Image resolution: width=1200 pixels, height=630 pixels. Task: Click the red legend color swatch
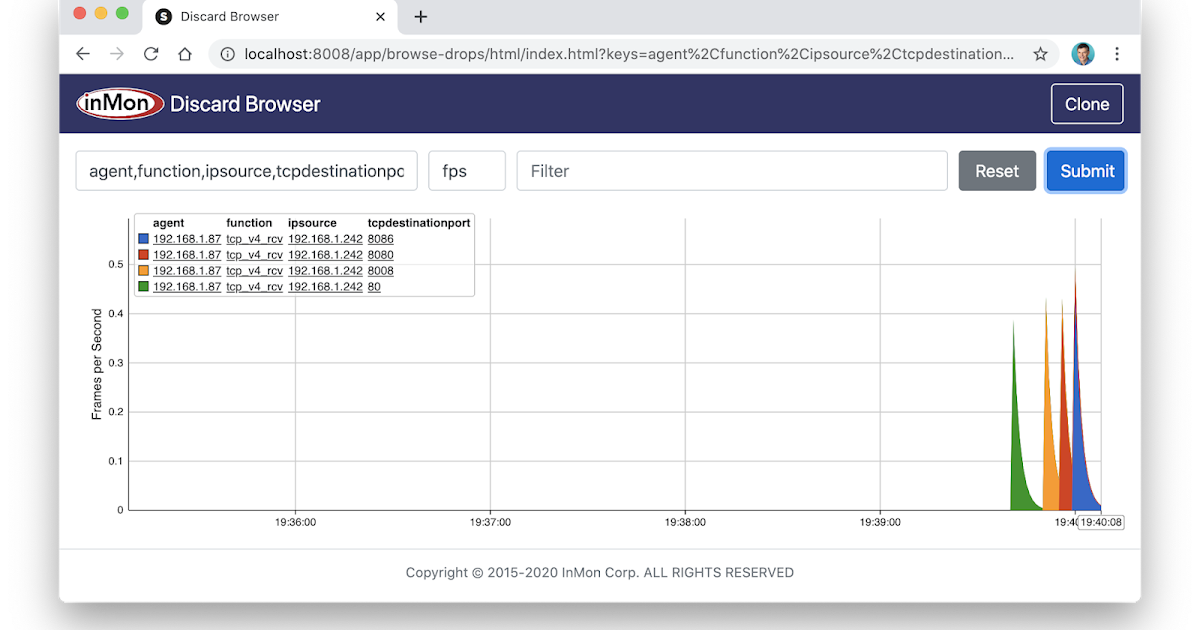[x=143, y=255]
